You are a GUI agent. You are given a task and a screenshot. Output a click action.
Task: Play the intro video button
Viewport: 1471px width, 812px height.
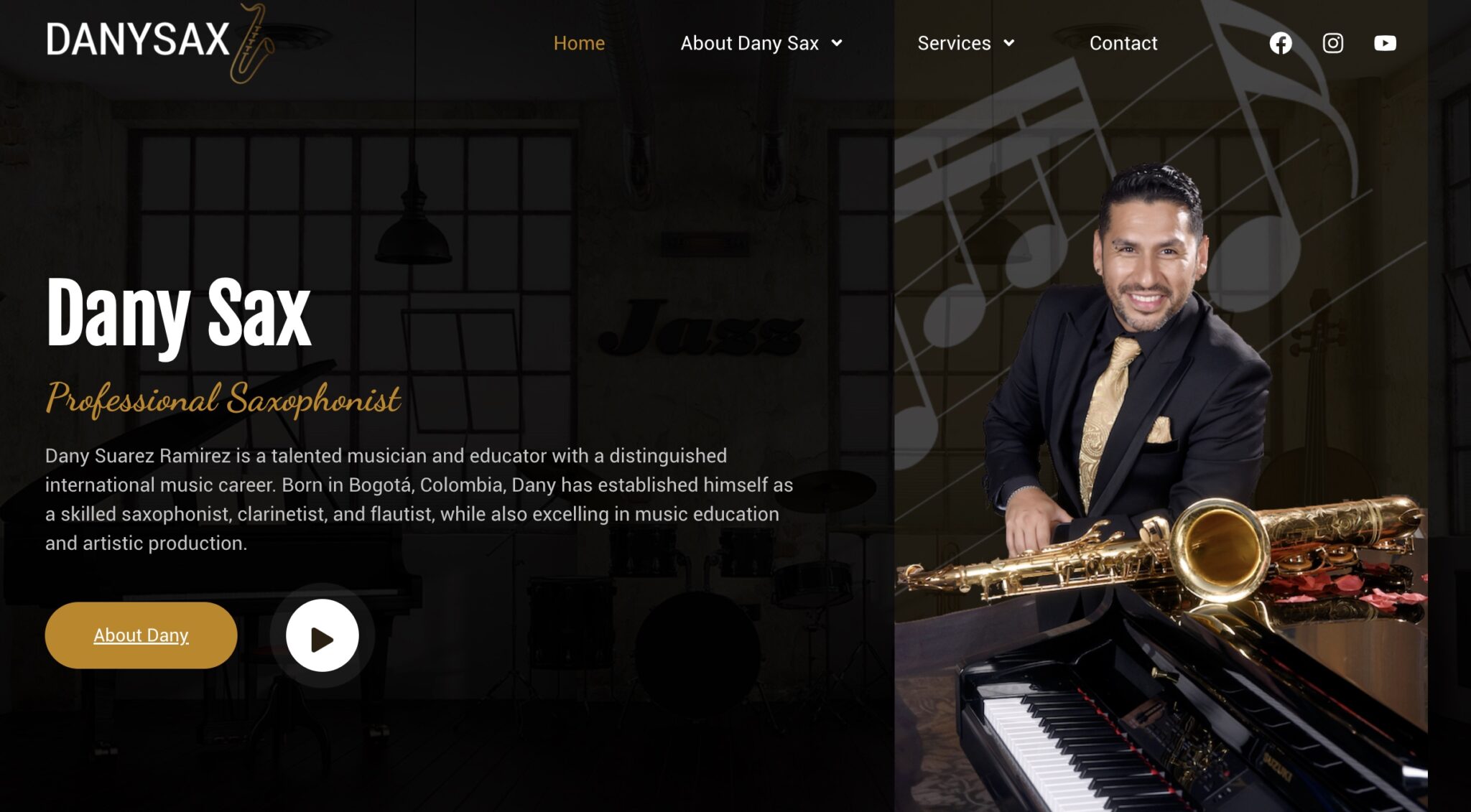(x=322, y=635)
